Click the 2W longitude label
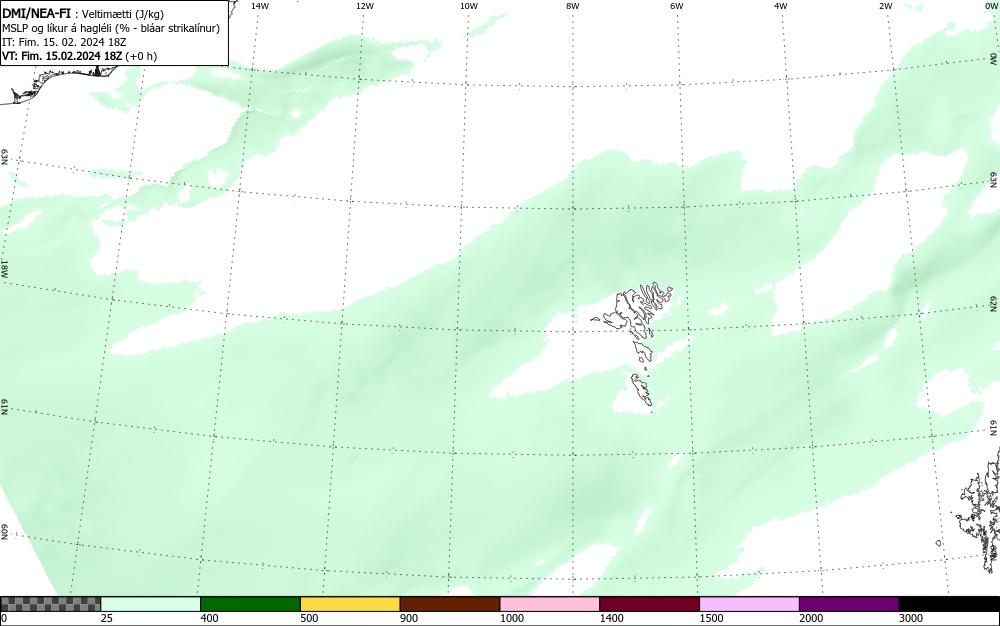 (x=885, y=6)
